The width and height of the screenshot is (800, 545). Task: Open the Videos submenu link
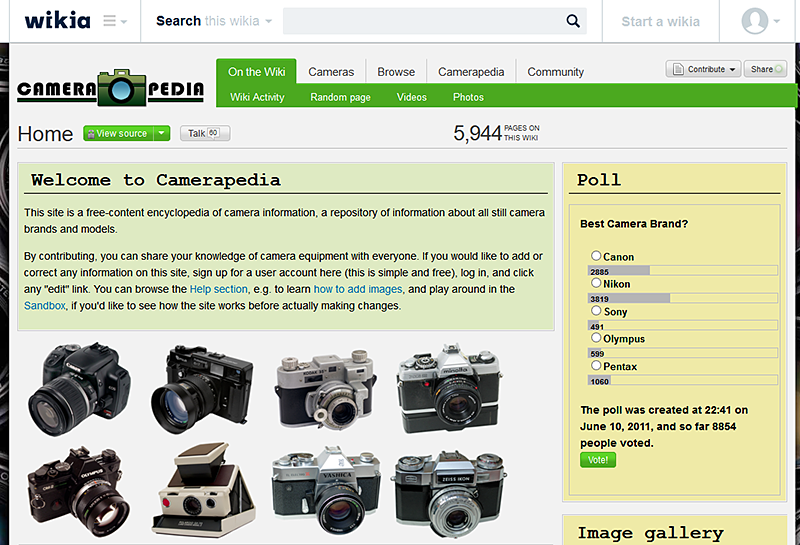click(x=411, y=97)
